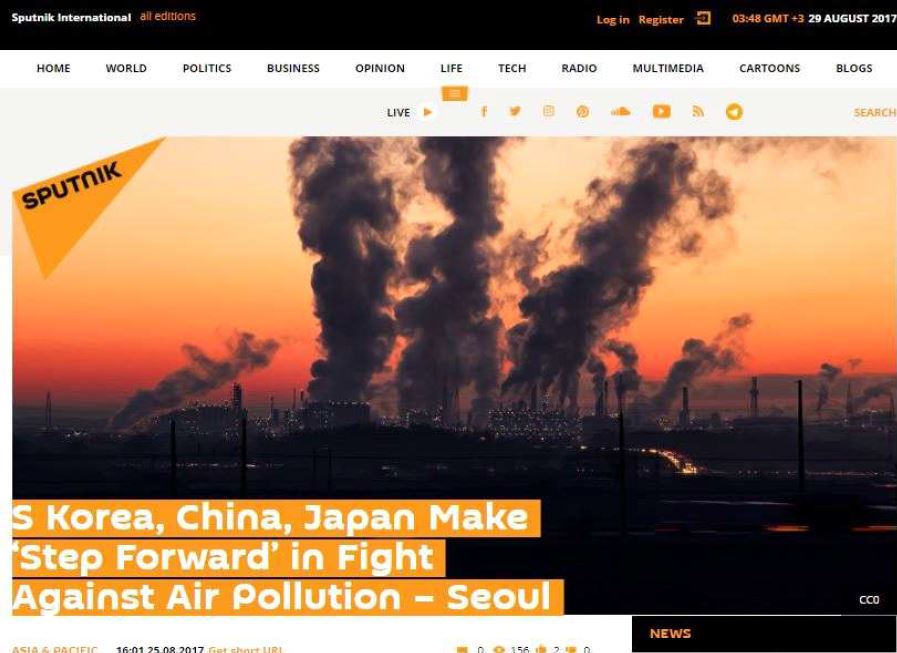Screen dimensions: 897x653
Task: Open the Pinterest social icon
Action: (x=582, y=112)
